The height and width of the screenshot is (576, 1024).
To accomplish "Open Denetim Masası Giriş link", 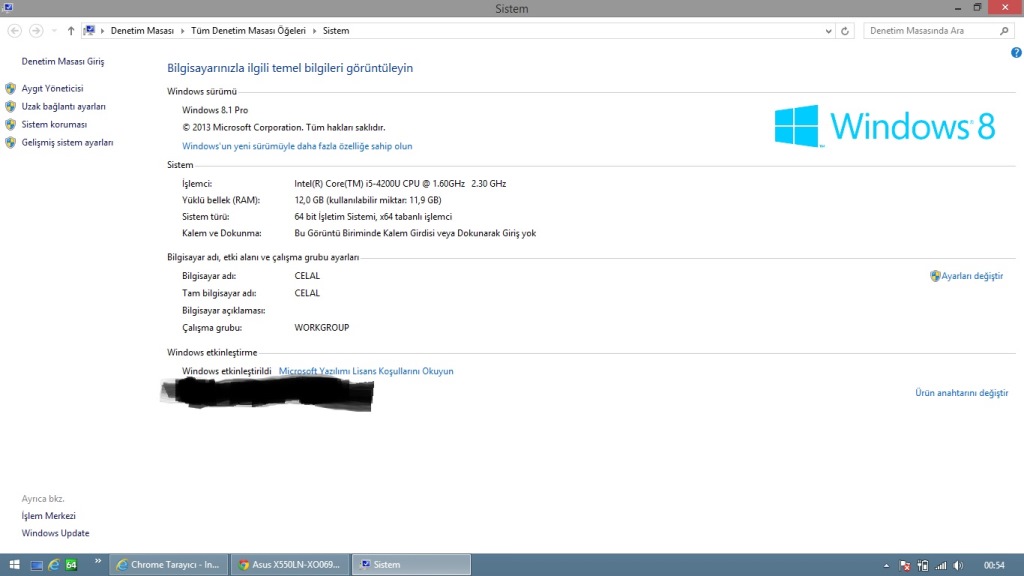I will [63, 61].
